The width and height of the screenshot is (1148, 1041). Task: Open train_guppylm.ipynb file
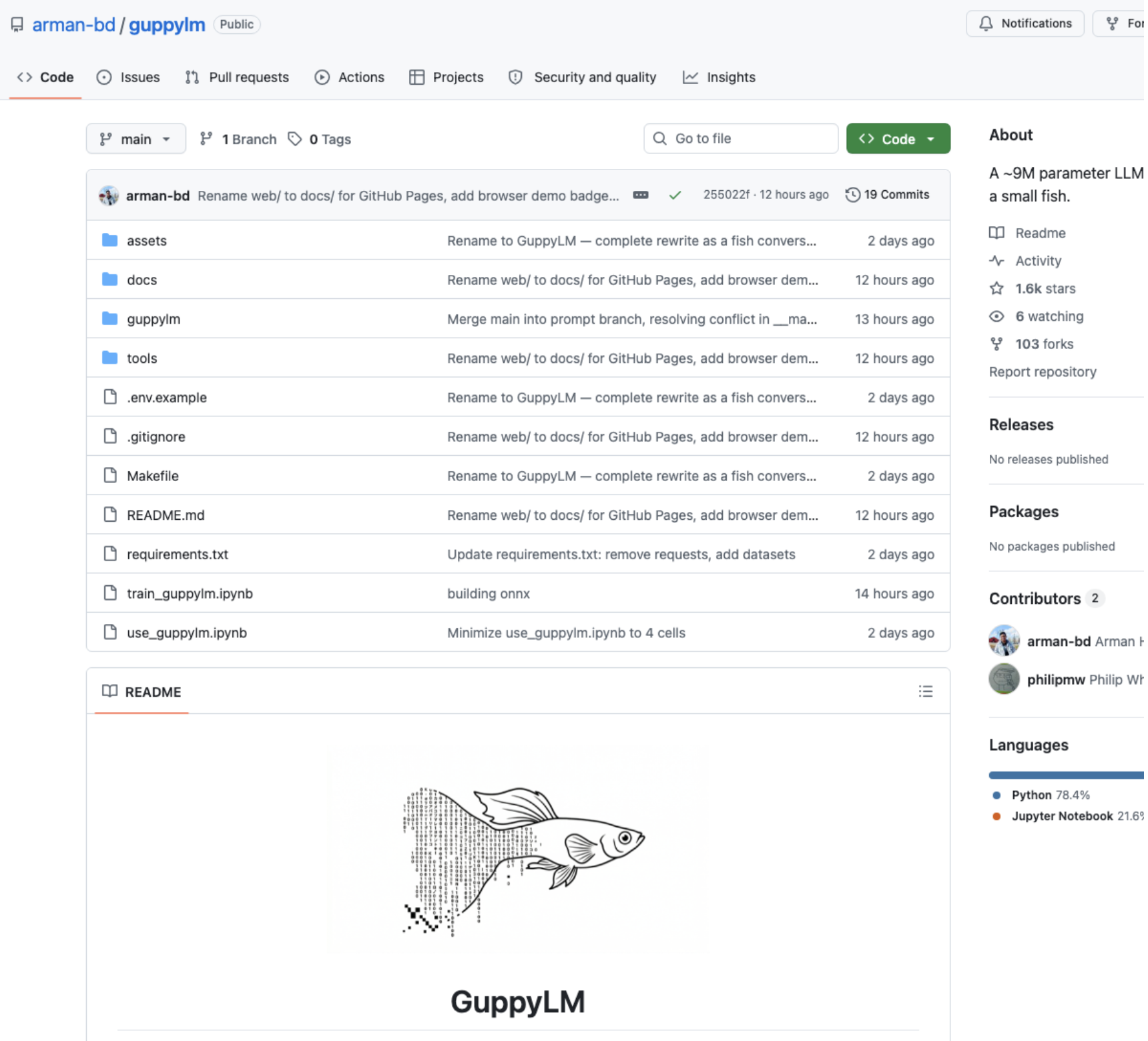[x=190, y=594]
